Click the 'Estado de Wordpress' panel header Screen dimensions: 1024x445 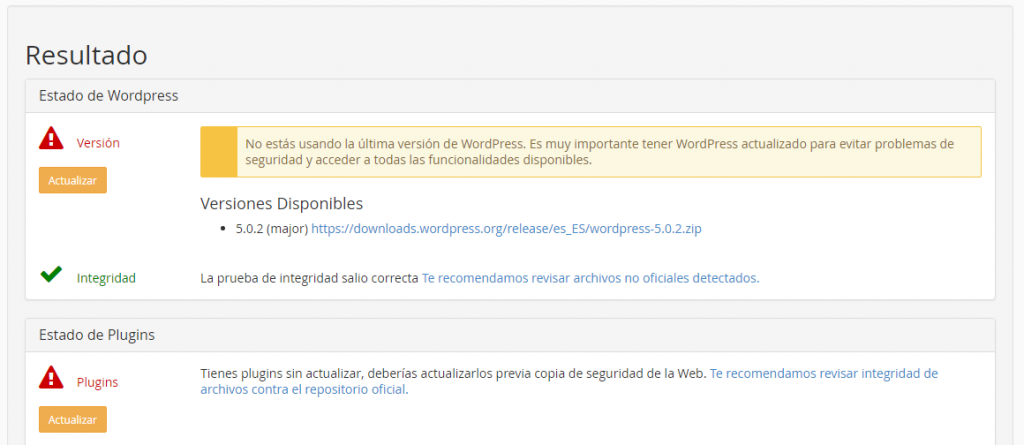[x=510, y=96]
